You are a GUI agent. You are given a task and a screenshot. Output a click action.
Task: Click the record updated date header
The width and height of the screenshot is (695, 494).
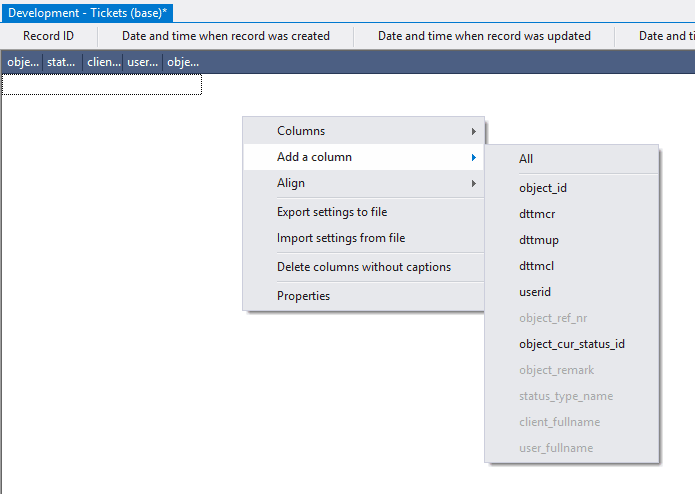click(484, 36)
